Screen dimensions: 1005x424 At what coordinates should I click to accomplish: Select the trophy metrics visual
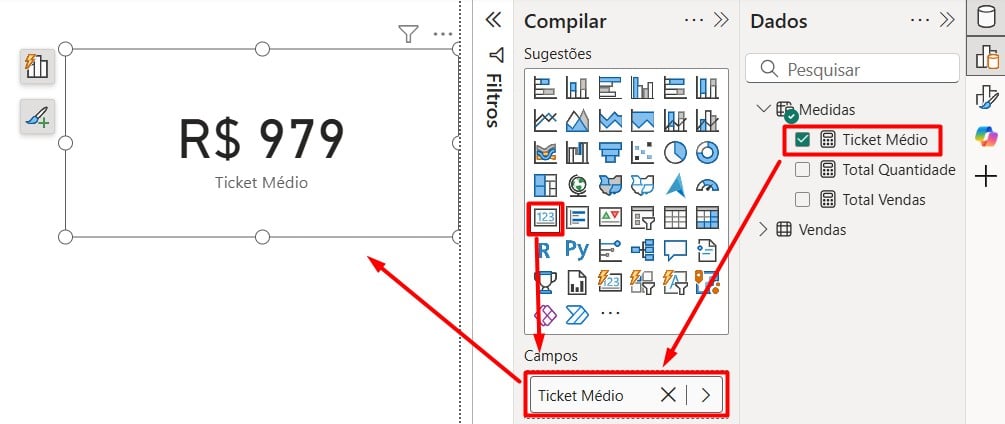pos(545,282)
